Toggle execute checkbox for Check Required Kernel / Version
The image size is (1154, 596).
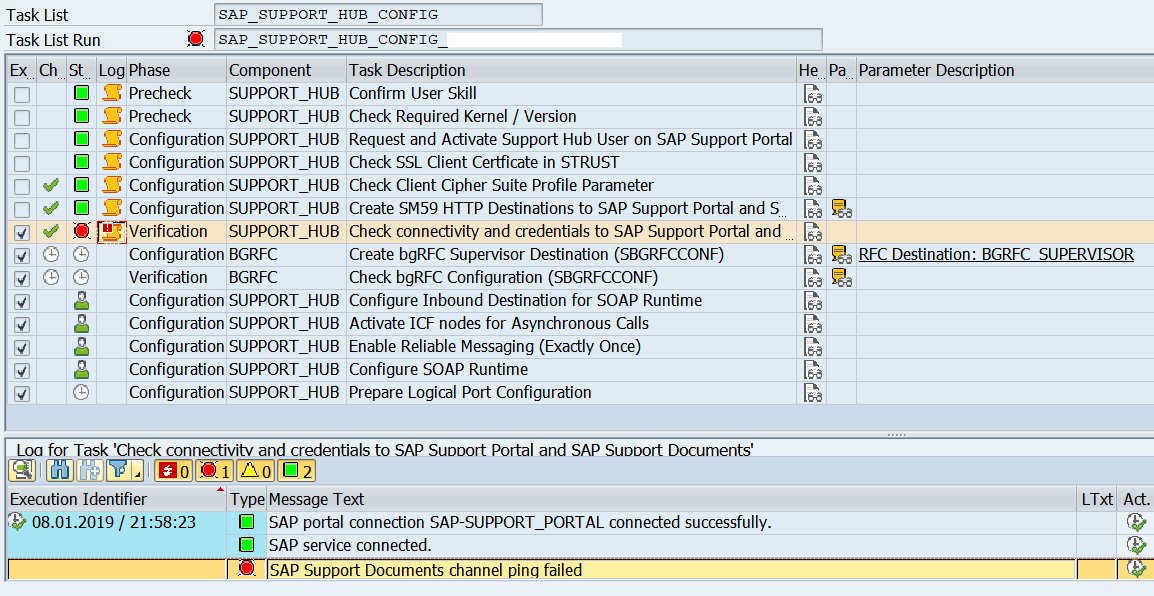22,117
